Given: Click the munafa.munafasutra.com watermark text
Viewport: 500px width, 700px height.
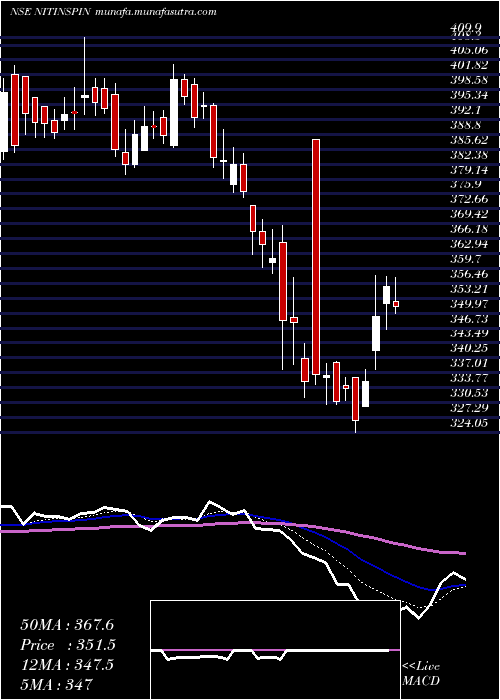Looking at the screenshot, I should tap(156, 12).
